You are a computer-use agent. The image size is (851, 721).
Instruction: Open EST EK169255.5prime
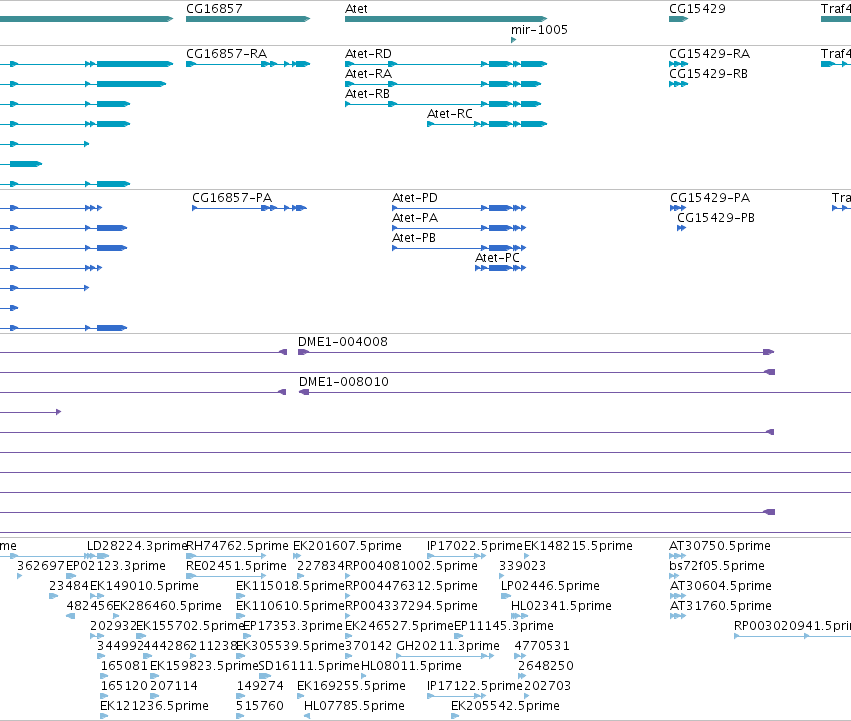coord(351,686)
